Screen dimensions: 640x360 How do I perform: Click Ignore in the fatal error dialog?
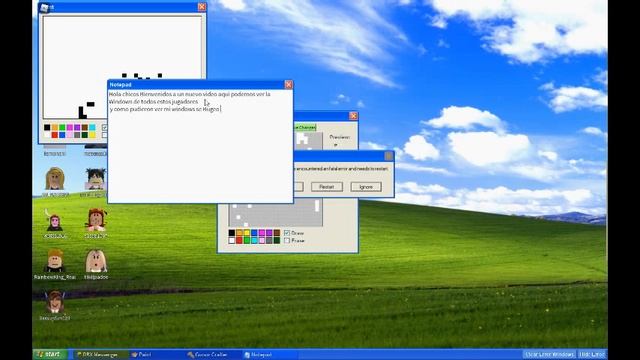coord(366,187)
